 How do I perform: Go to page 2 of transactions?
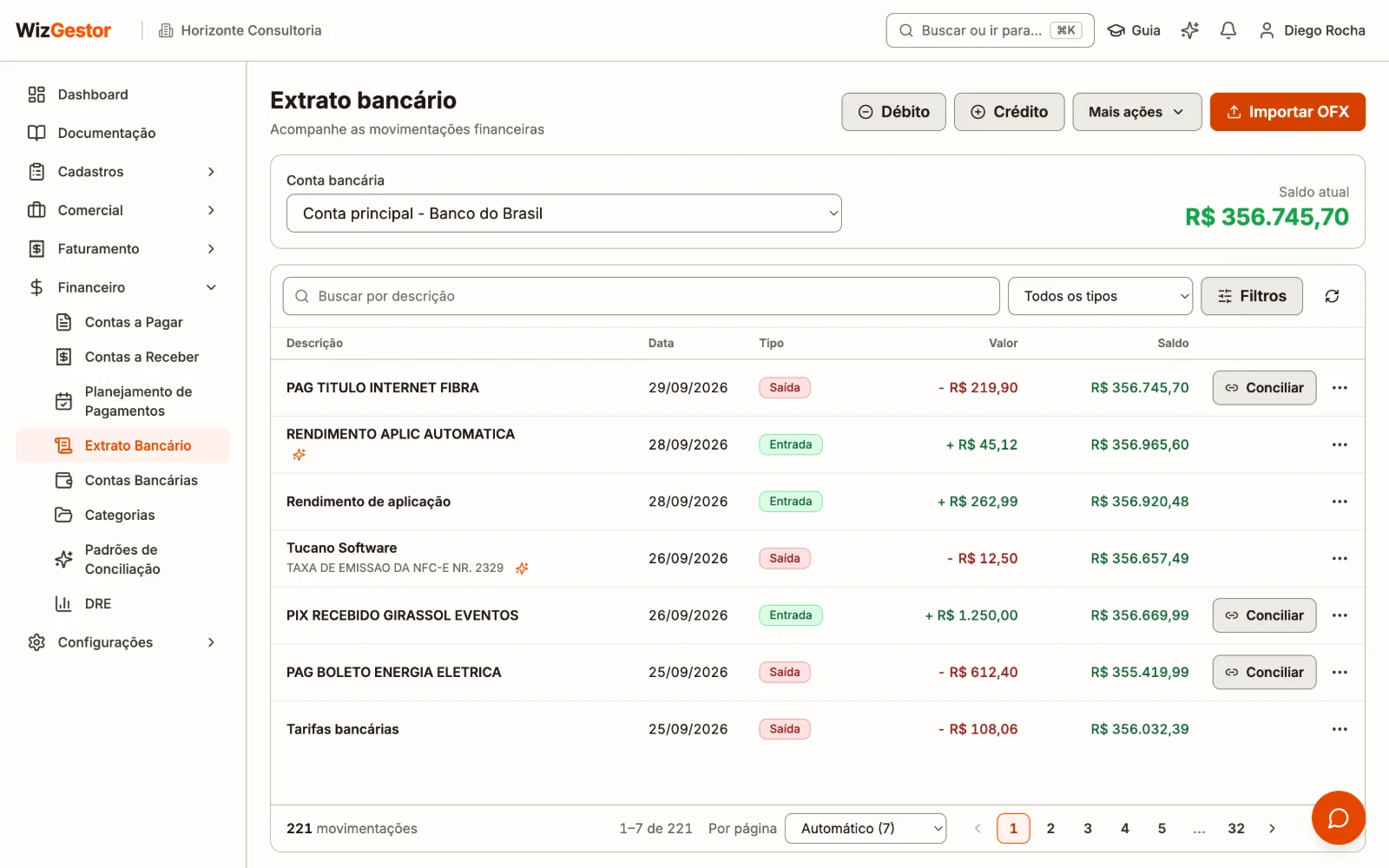tap(1050, 828)
